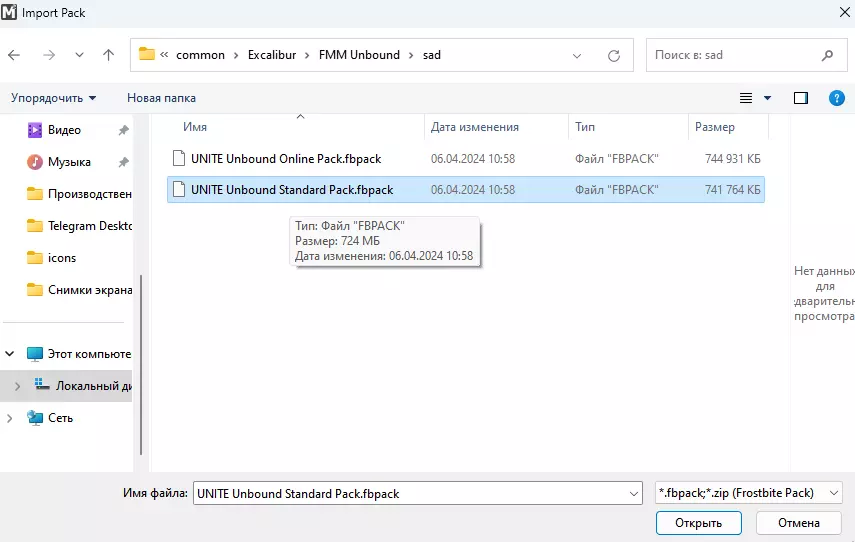Change view with the list view icon
The height and width of the screenshot is (542, 855).
pos(746,98)
